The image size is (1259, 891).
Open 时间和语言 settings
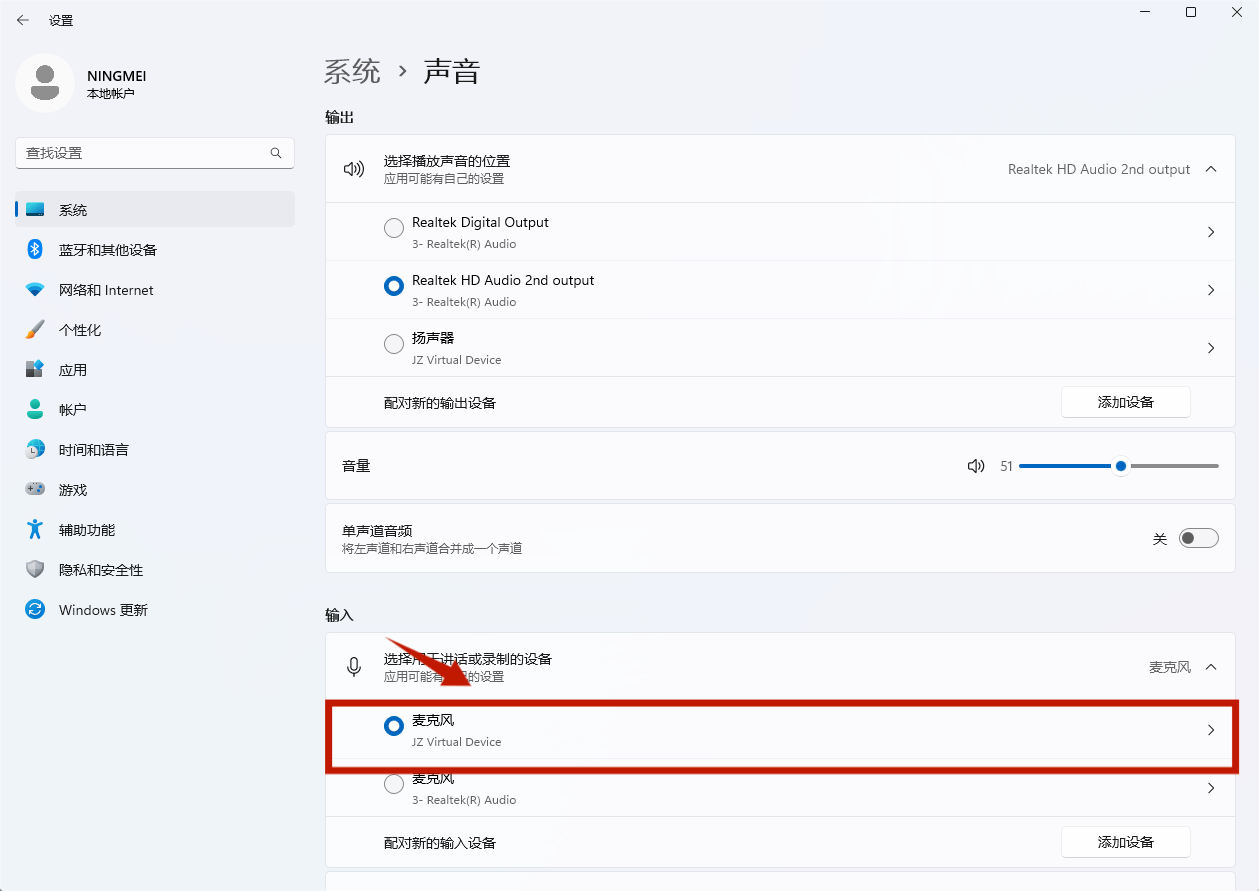click(x=97, y=449)
